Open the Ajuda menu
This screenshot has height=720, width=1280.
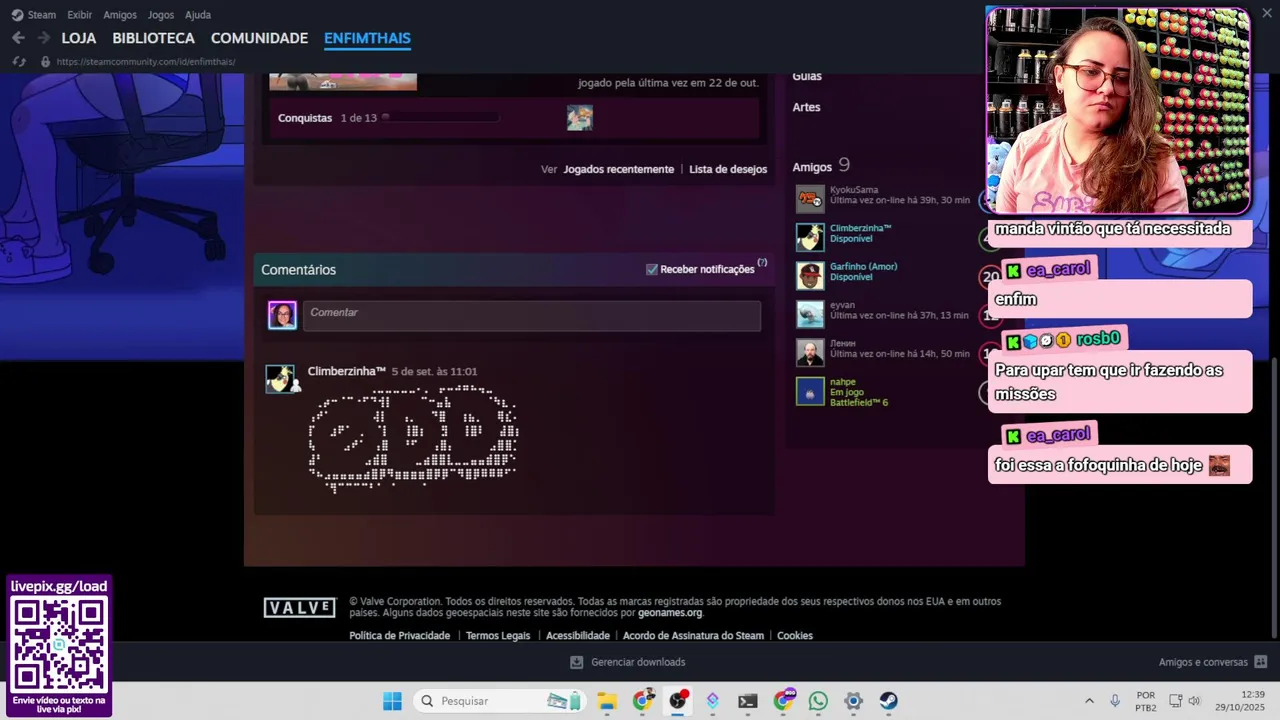click(x=198, y=15)
